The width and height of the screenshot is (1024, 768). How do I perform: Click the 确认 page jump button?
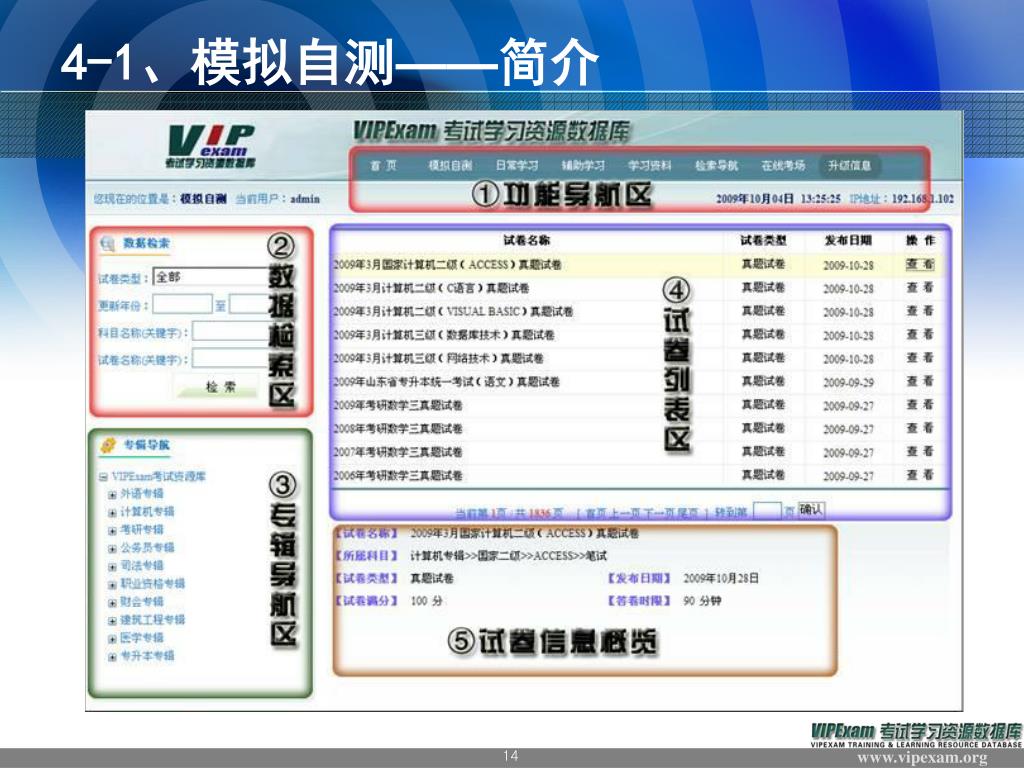tap(810, 509)
